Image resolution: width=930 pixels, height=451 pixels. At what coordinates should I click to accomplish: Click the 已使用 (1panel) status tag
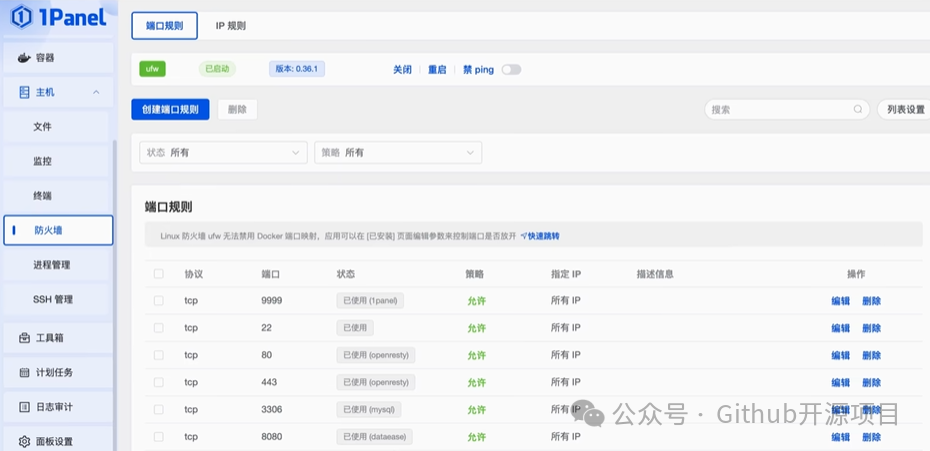(370, 301)
